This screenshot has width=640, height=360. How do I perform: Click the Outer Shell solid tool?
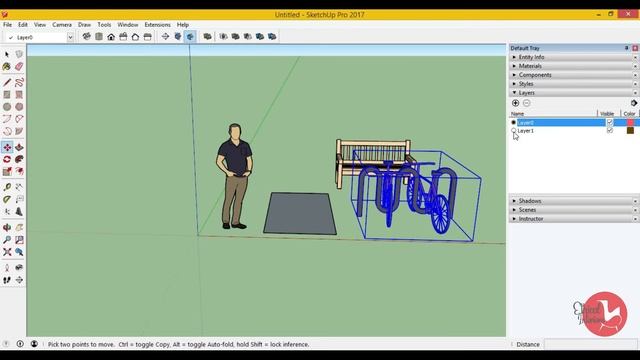207,37
